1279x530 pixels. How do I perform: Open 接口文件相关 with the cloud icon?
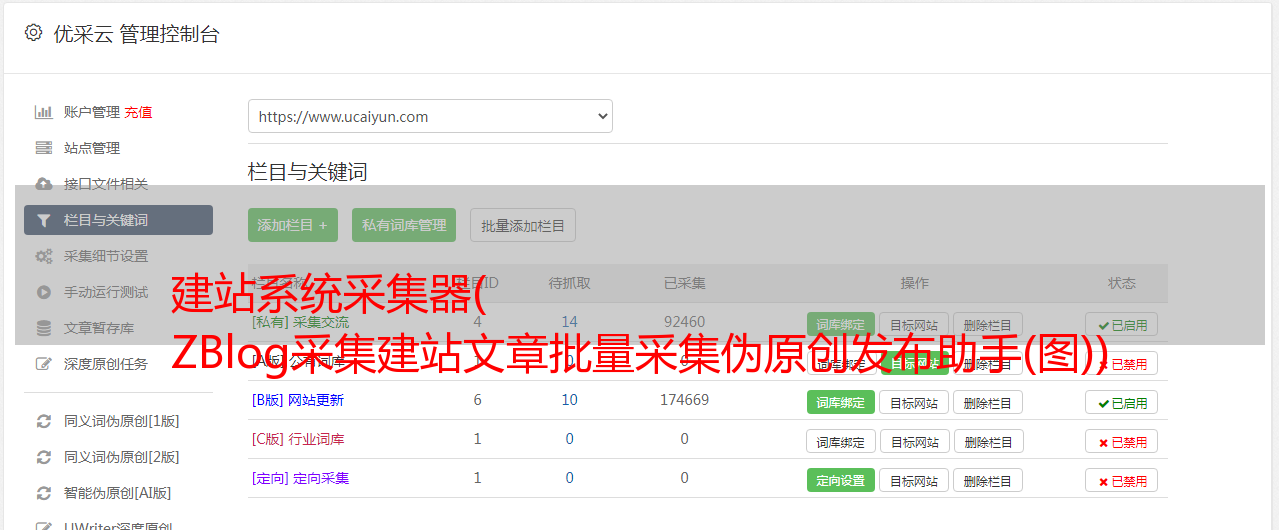click(106, 184)
